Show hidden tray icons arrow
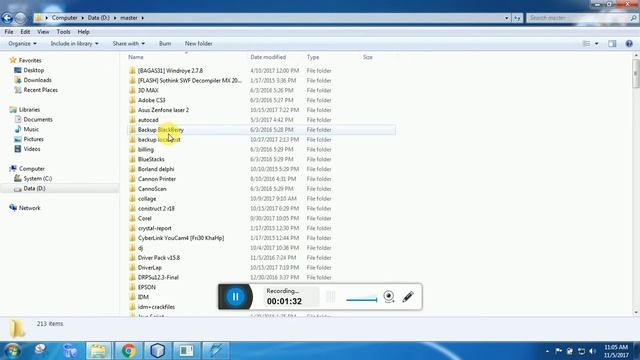The image size is (640, 360). pyautogui.click(x=547, y=351)
